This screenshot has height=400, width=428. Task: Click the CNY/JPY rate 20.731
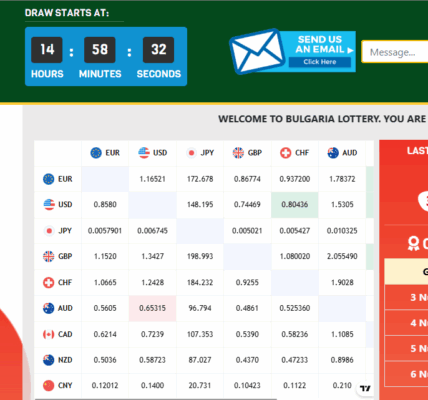coord(200,386)
